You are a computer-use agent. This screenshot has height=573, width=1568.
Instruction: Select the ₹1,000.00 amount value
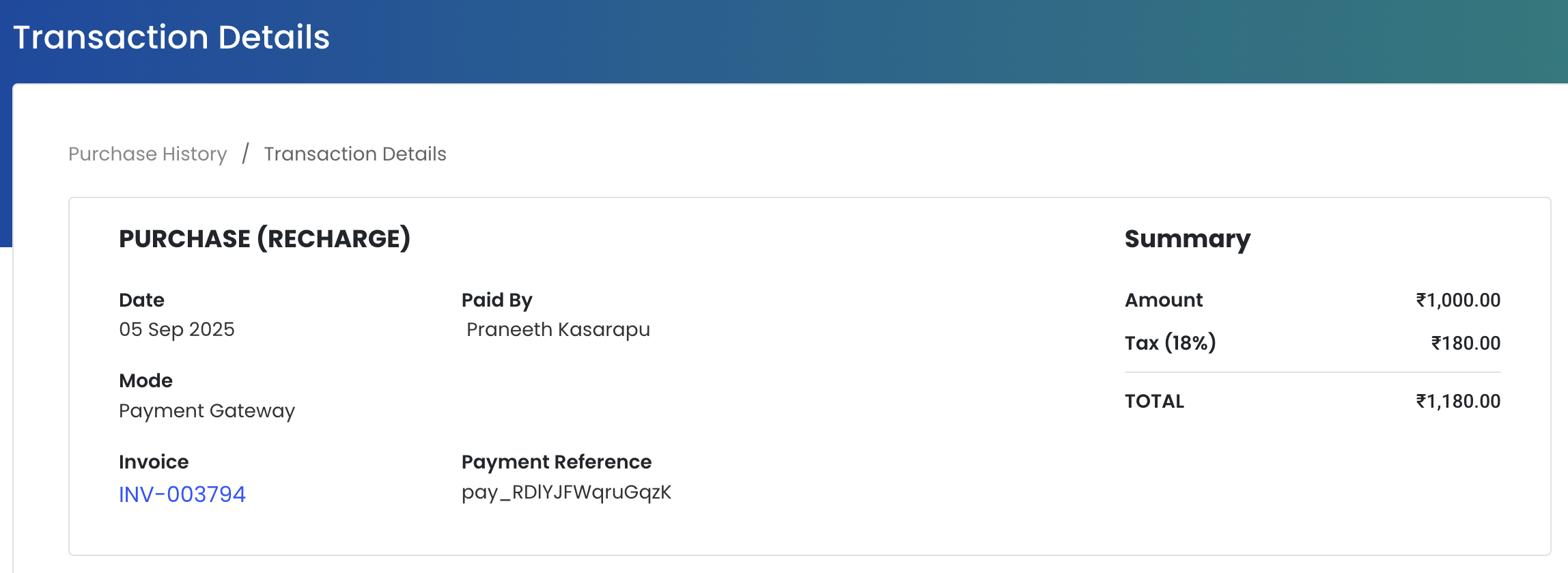click(1458, 301)
